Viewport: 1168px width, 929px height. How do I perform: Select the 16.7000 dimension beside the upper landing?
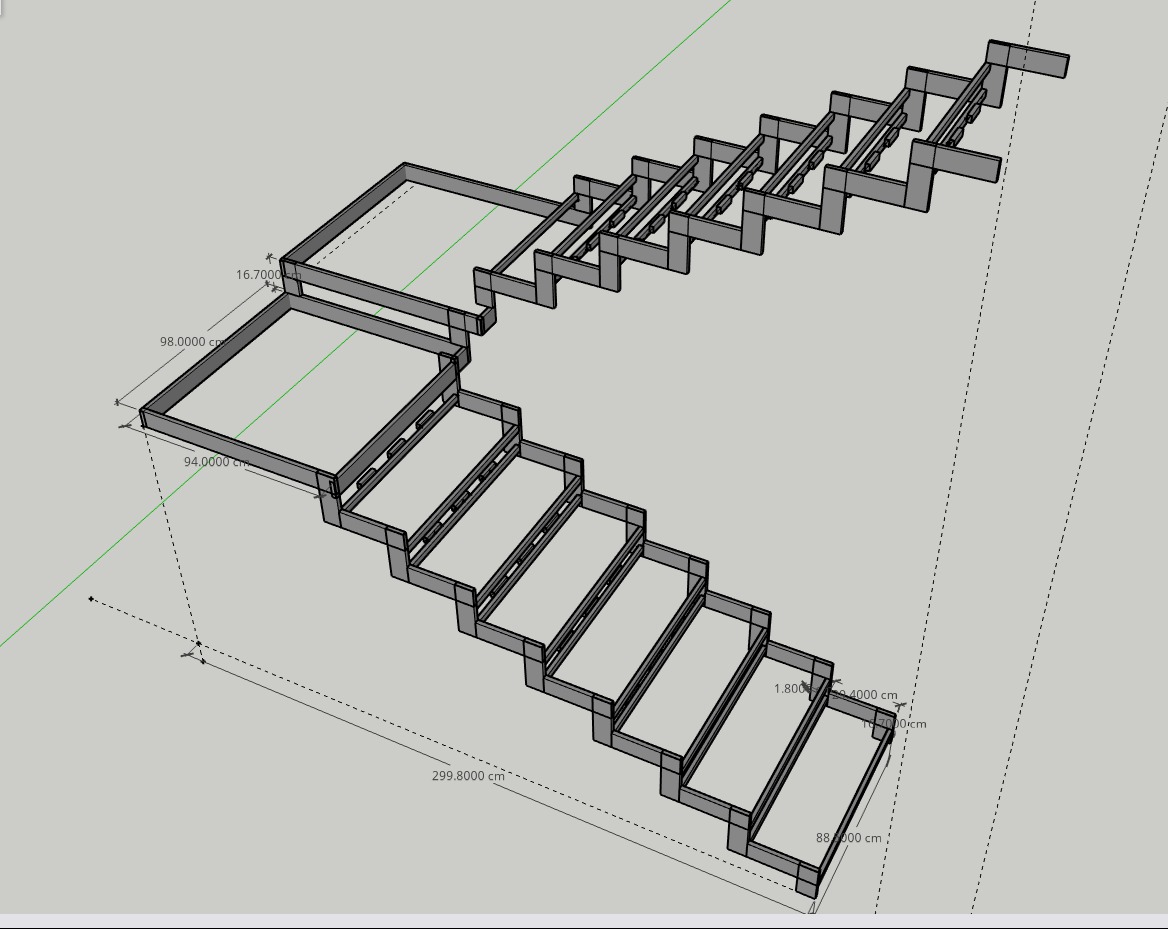(x=260, y=275)
